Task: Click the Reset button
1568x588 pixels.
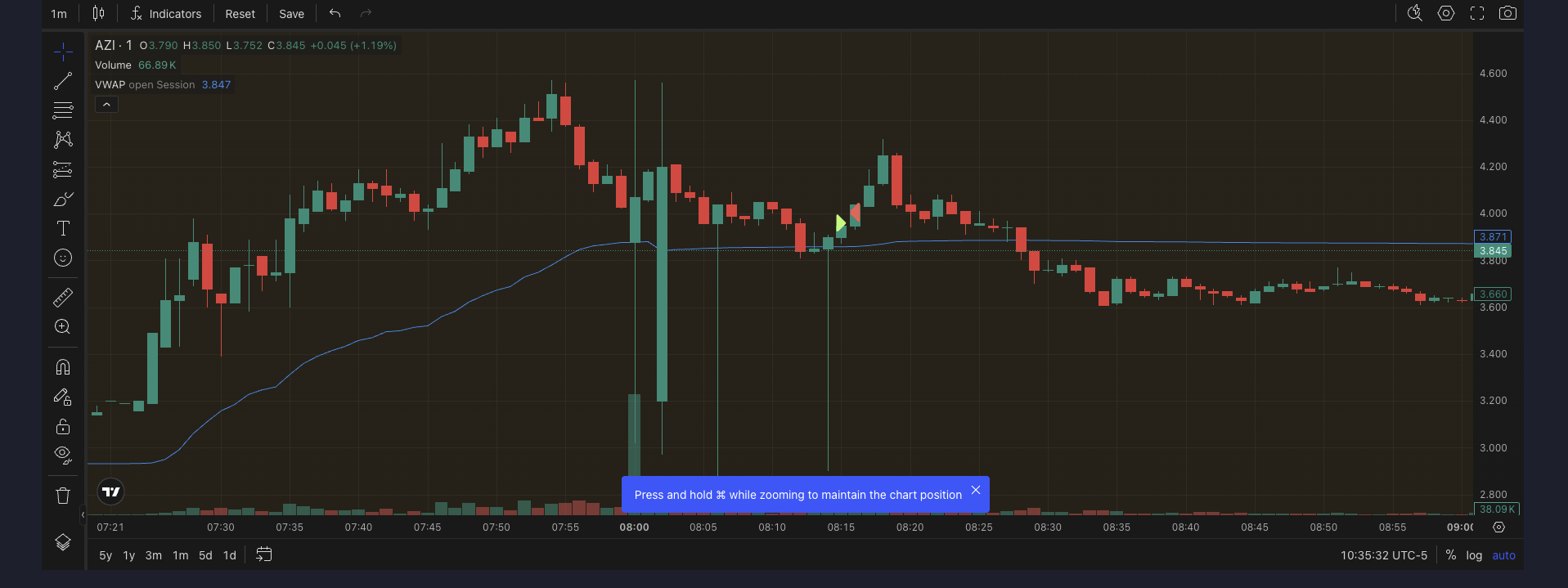Action: 240,14
